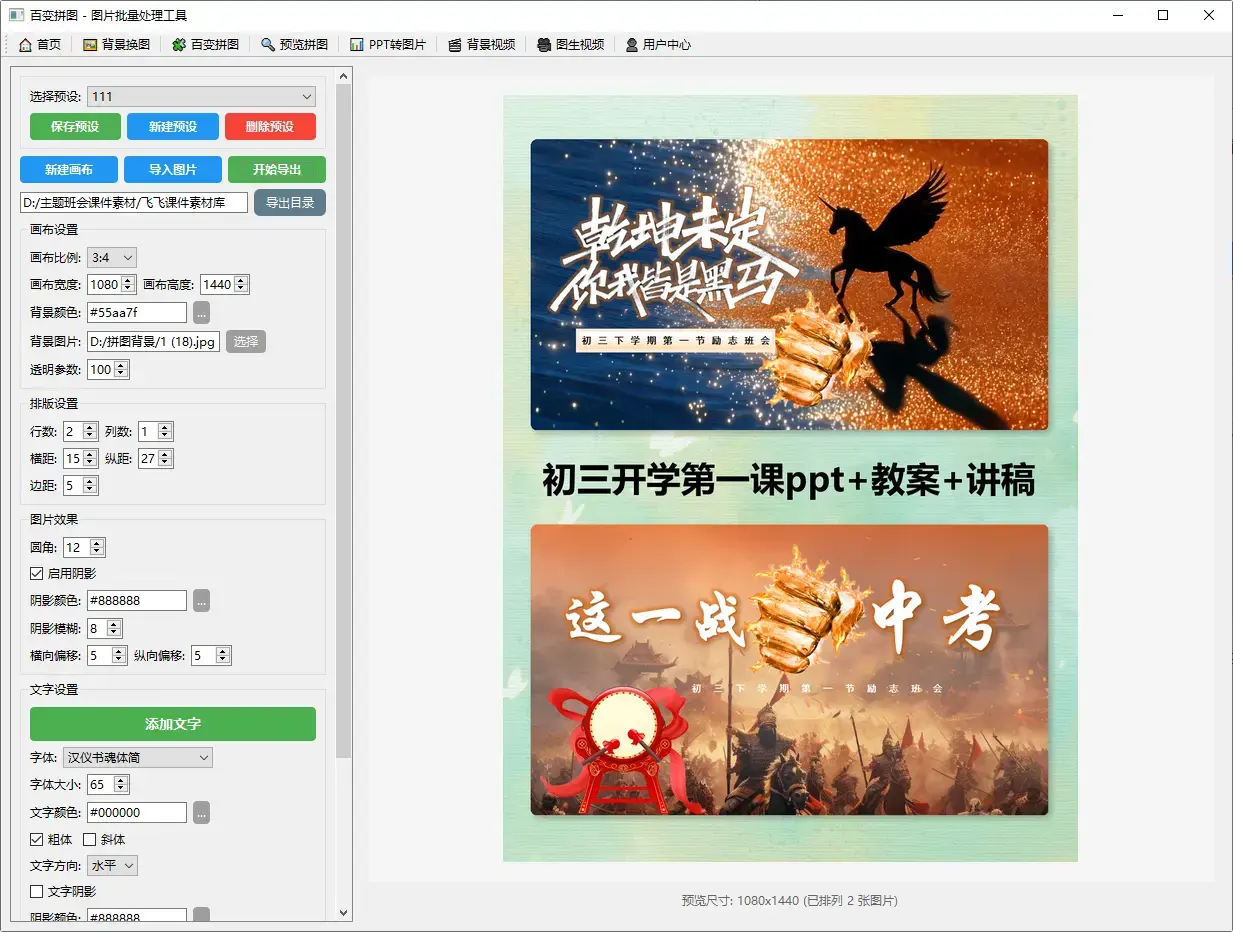Open the 背景换图 picture icon
Image resolution: width=1233 pixels, height=932 pixels.
[90, 45]
